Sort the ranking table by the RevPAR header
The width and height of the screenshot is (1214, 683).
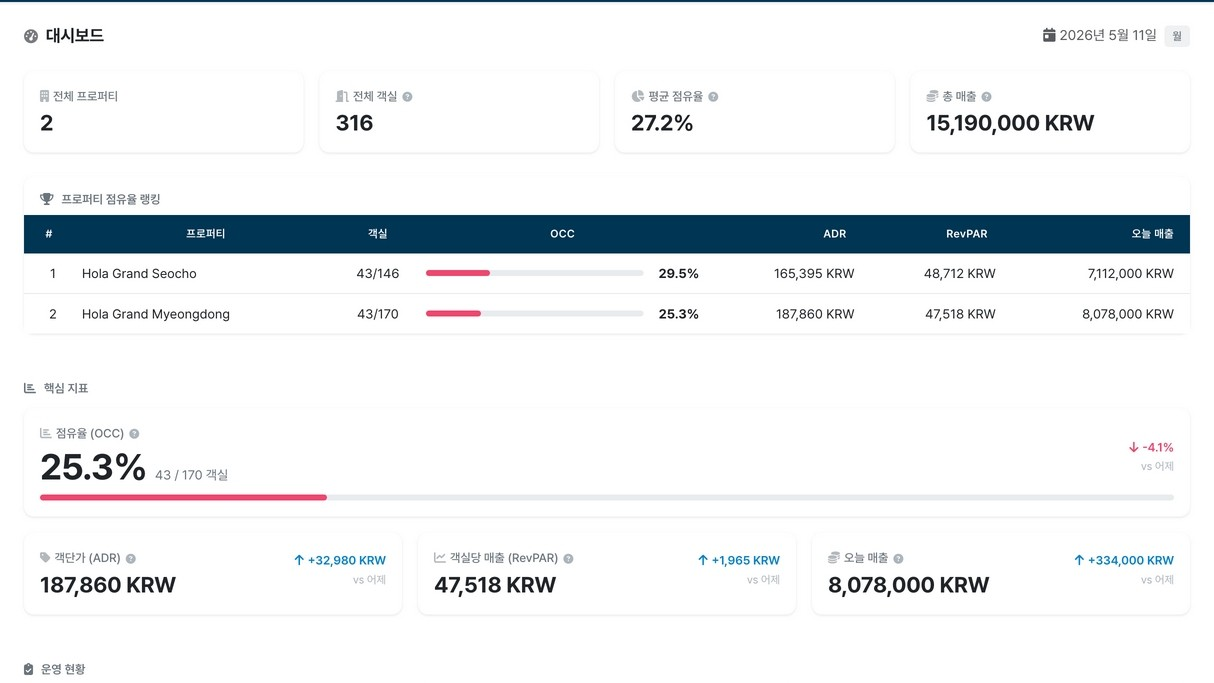966,234
